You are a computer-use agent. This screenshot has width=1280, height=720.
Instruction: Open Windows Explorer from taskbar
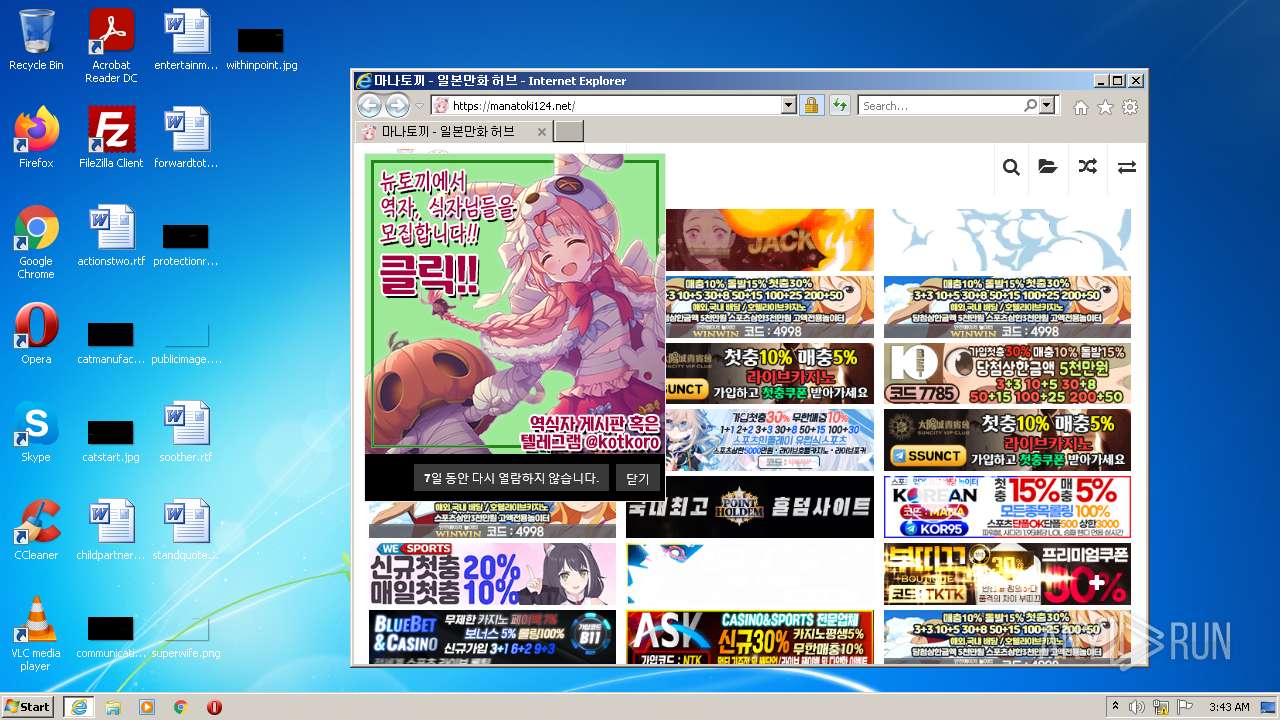pos(113,707)
